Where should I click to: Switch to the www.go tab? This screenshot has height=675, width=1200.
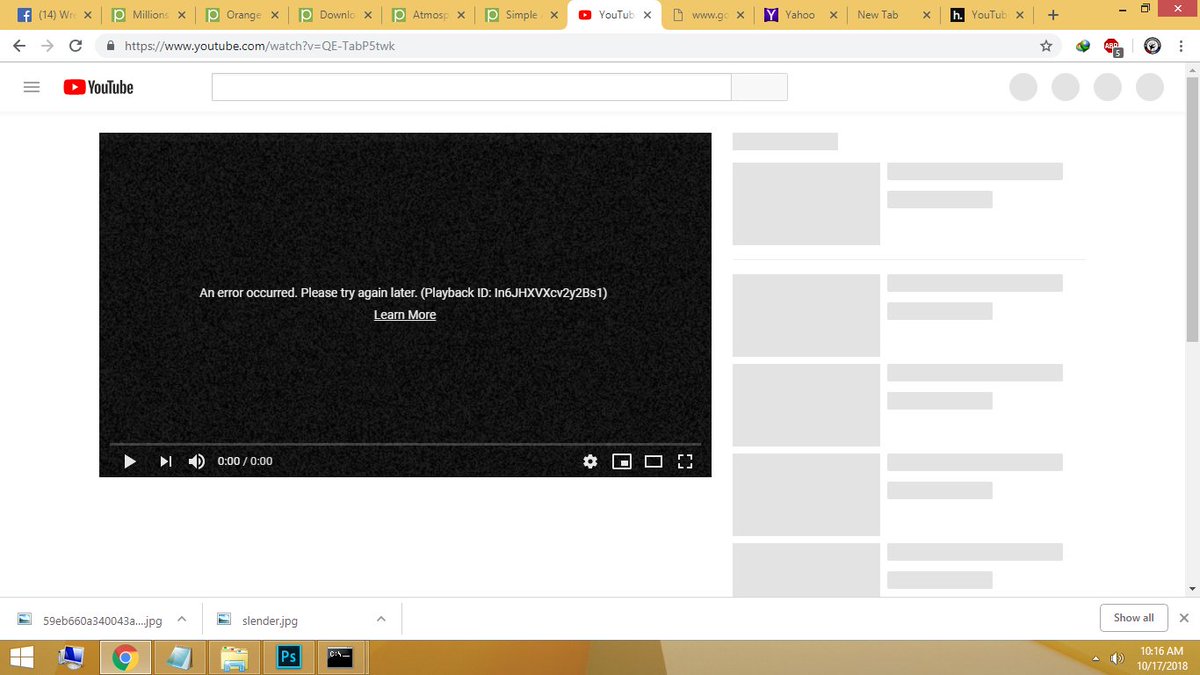(708, 15)
